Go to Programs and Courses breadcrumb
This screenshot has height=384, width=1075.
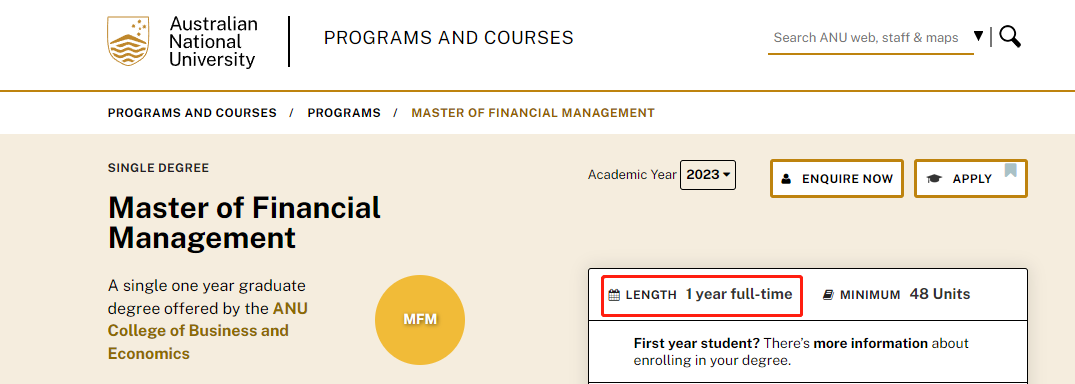coord(192,112)
